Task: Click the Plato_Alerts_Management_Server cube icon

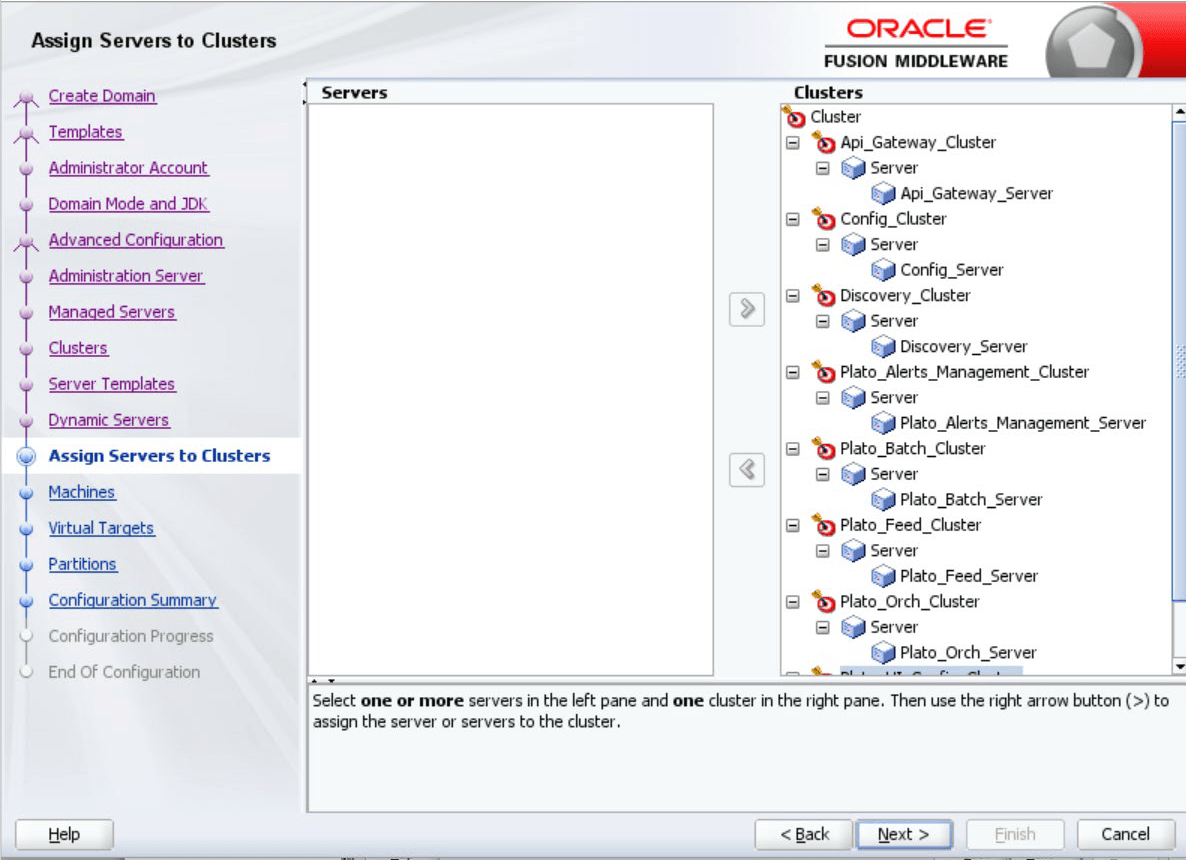Action: tap(883, 423)
